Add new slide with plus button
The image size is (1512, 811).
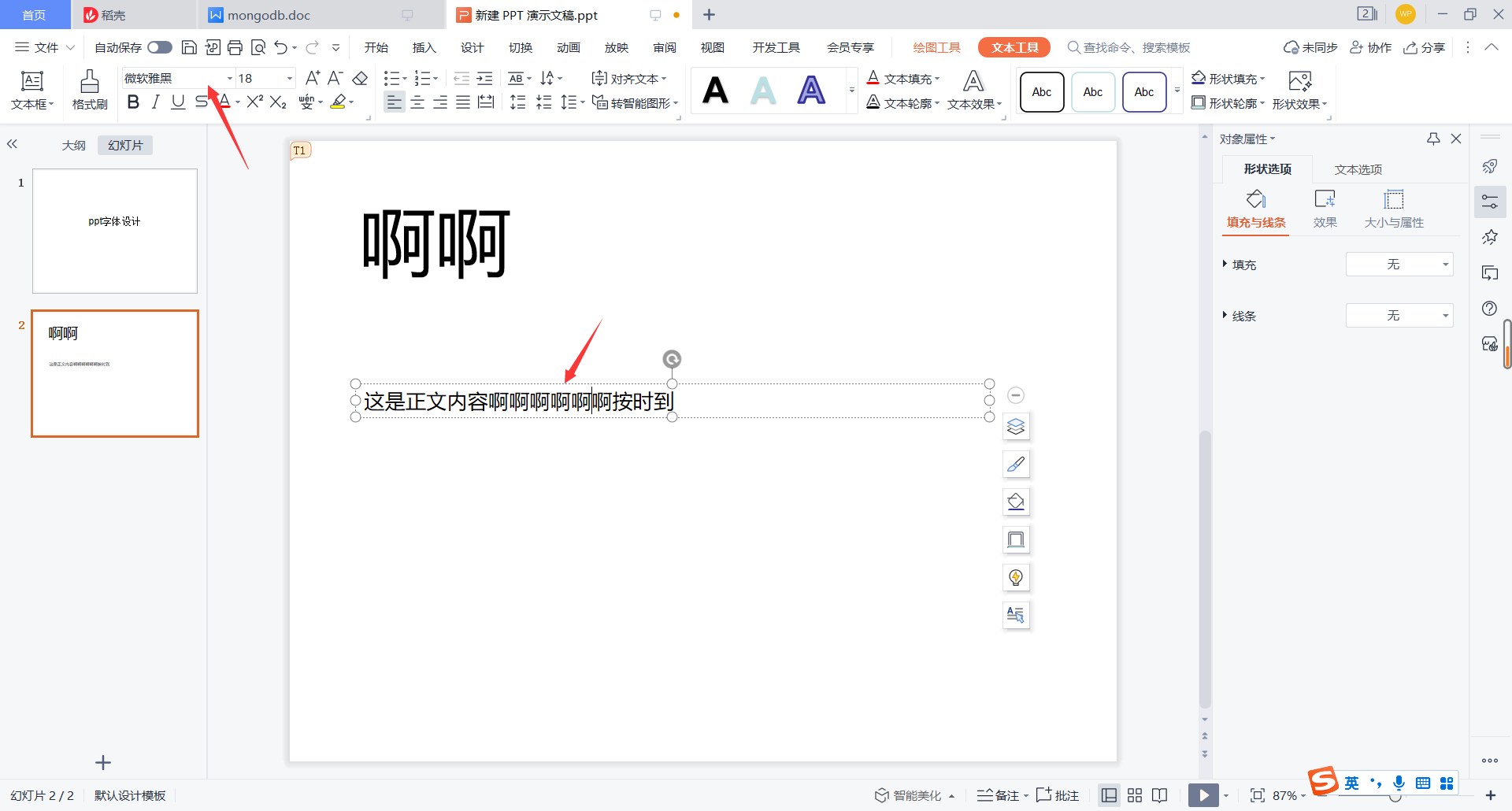tap(103, 762)
